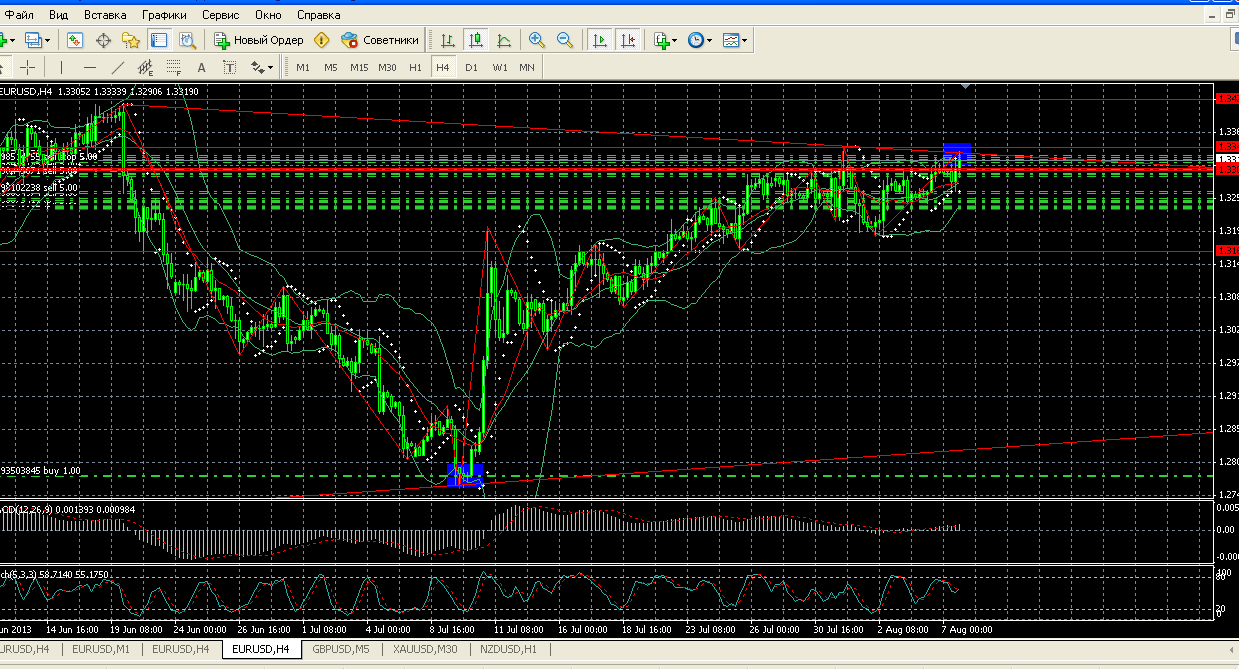This screenshot has width=1239, height=669.
Task: Click the MACD (12,26,9) indicator label
Action: 67,509
